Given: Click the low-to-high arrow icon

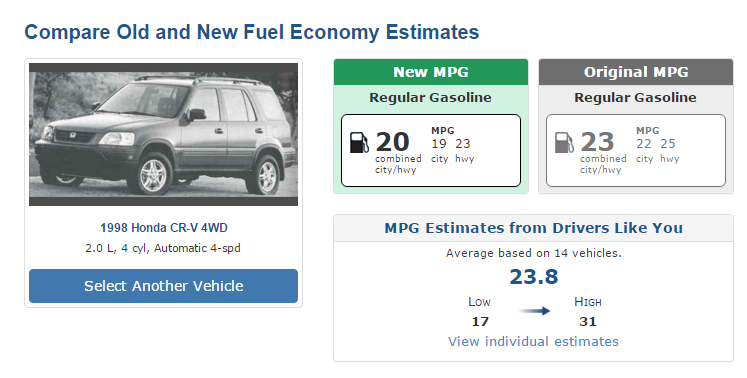Looking at the screenshot, I should [x=535, y=311].
